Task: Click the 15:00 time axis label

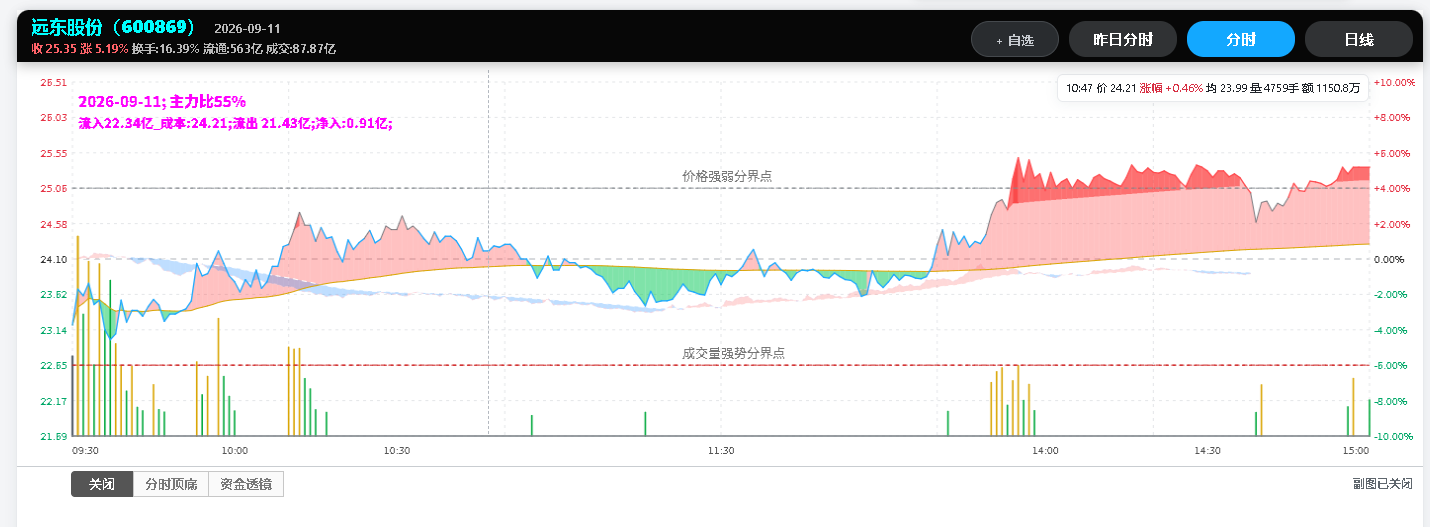Action: (x=1355, y=451)
